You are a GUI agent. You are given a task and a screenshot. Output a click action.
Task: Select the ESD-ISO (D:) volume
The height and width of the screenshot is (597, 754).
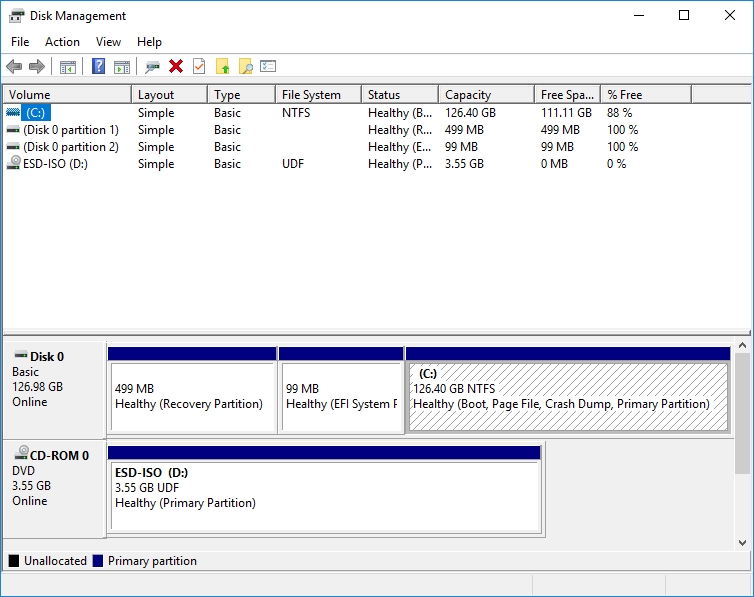55,164
